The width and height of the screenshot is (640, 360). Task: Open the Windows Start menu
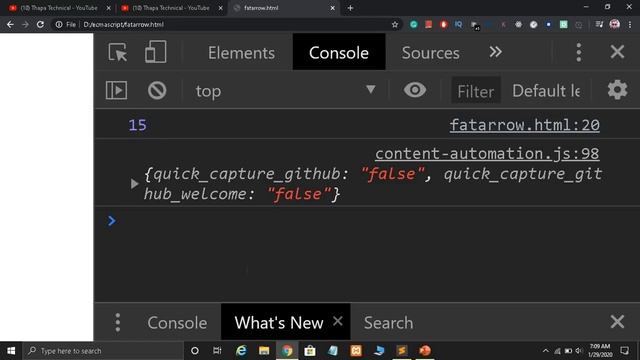pyautogui.click(x=11, y=351)
